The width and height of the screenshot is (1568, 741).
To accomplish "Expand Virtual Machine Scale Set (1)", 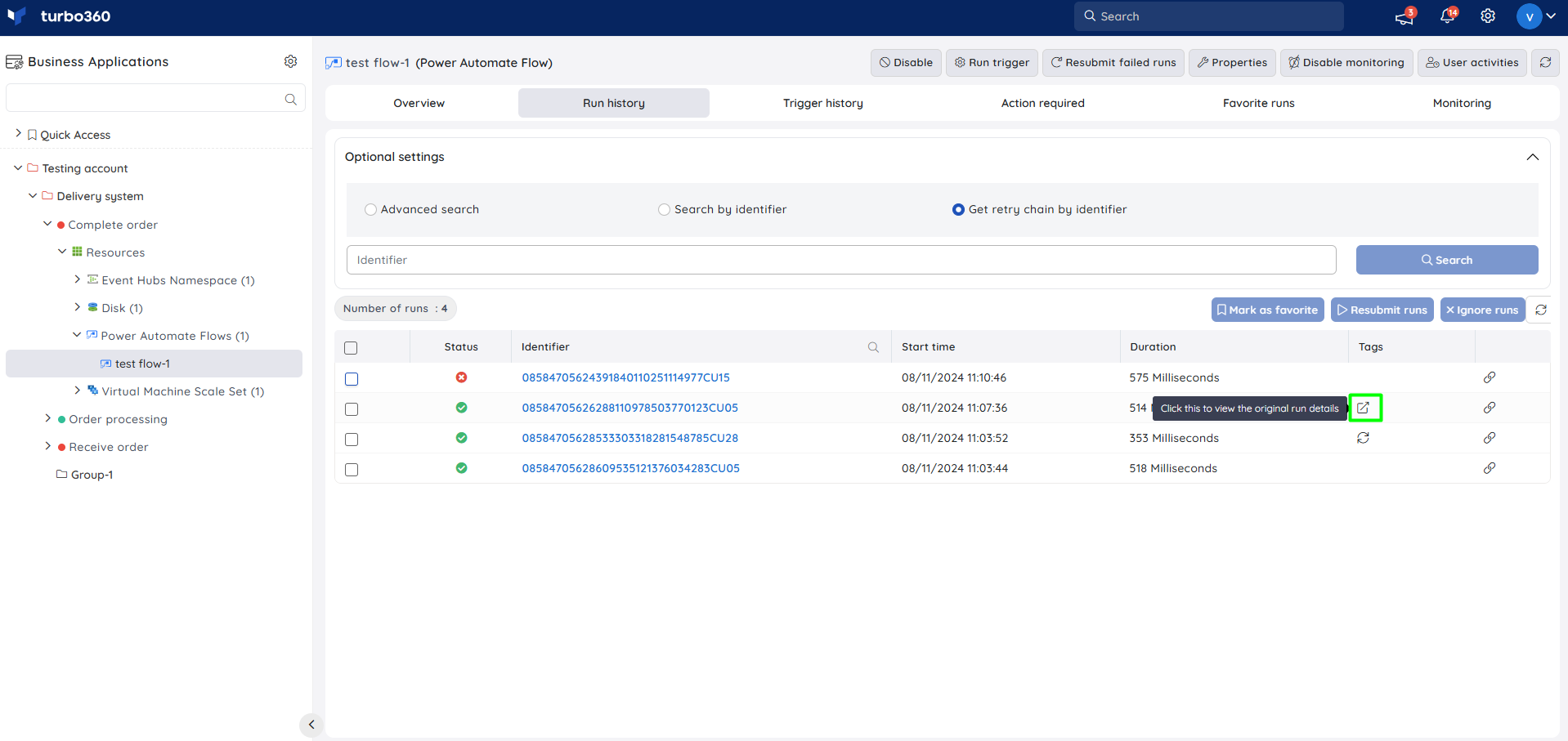I will tap(78, 390).
